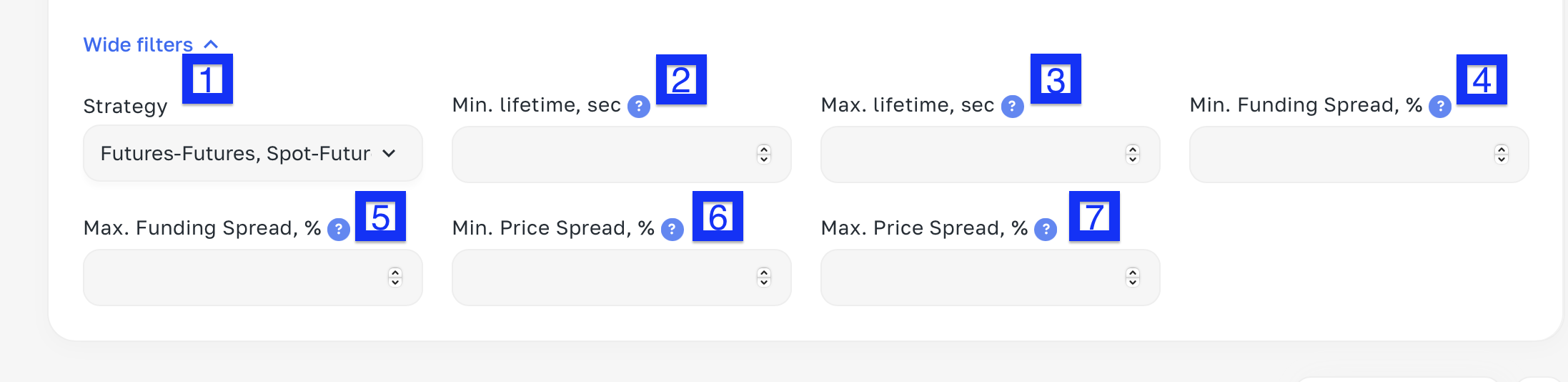The height and width of the screenshot is (382, 1568).
Task: Click into the Min. Funding Spread field
Action: point(1341,155)
